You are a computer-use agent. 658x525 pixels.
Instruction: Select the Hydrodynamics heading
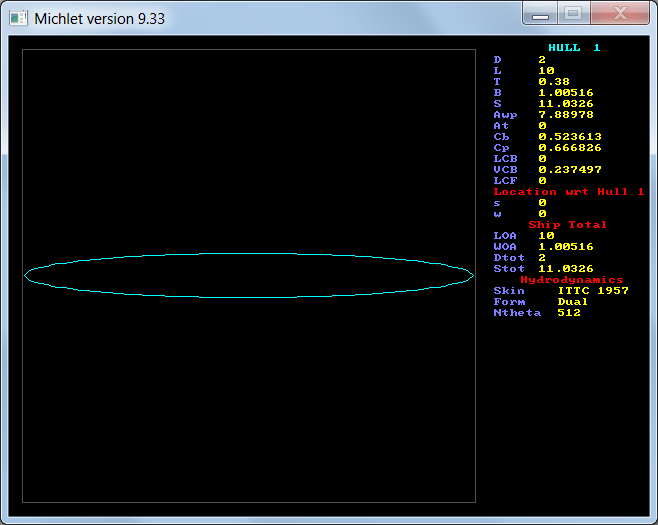[571, 280]
